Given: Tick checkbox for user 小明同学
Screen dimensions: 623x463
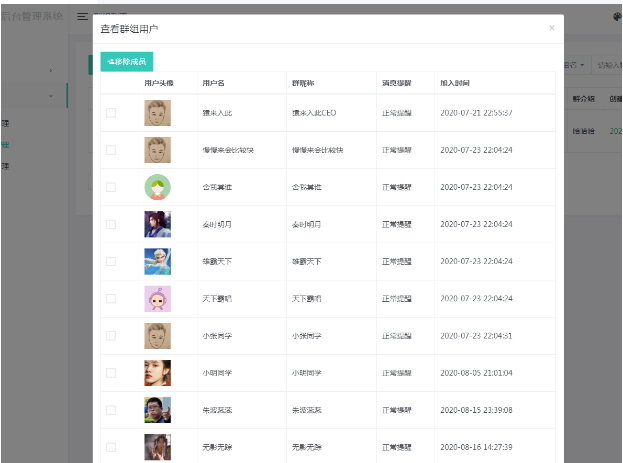Looking at the screenshot, I should click(111, 373).
